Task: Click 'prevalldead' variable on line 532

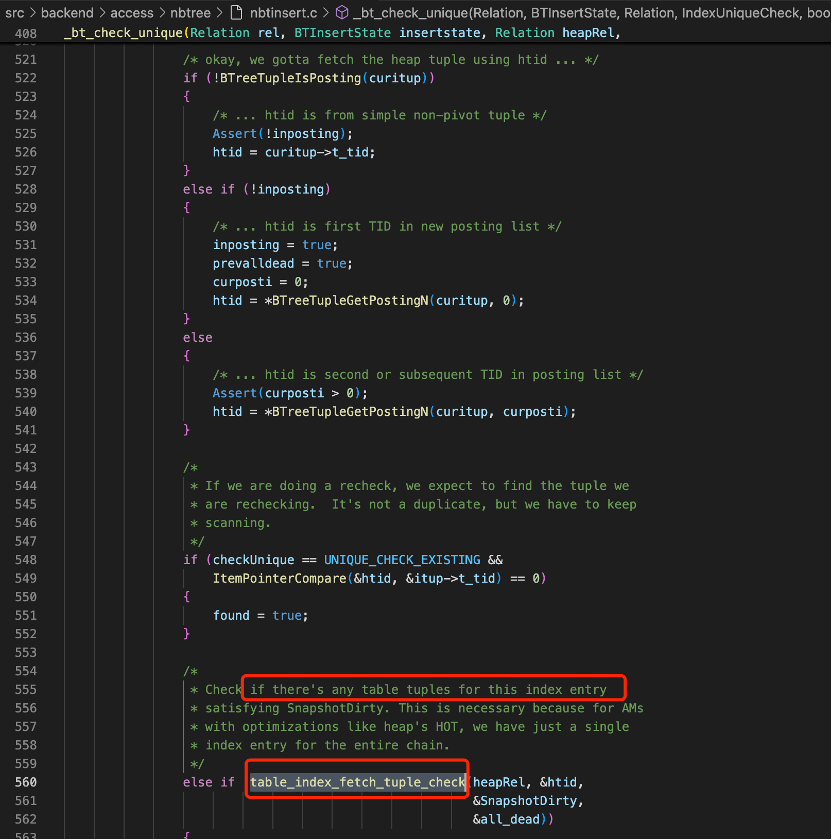Action: (253, 264)
